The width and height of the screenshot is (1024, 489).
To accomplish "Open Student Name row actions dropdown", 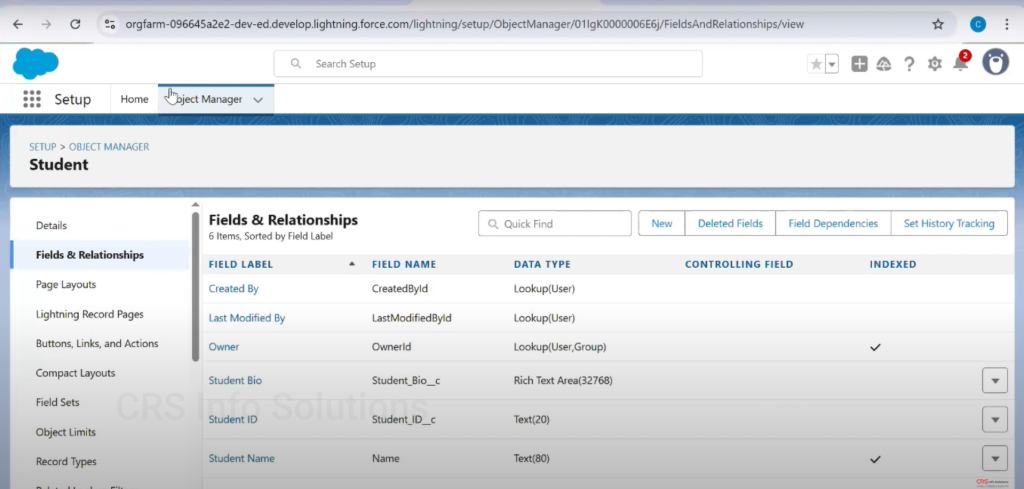I will click(x=995, y=458).
